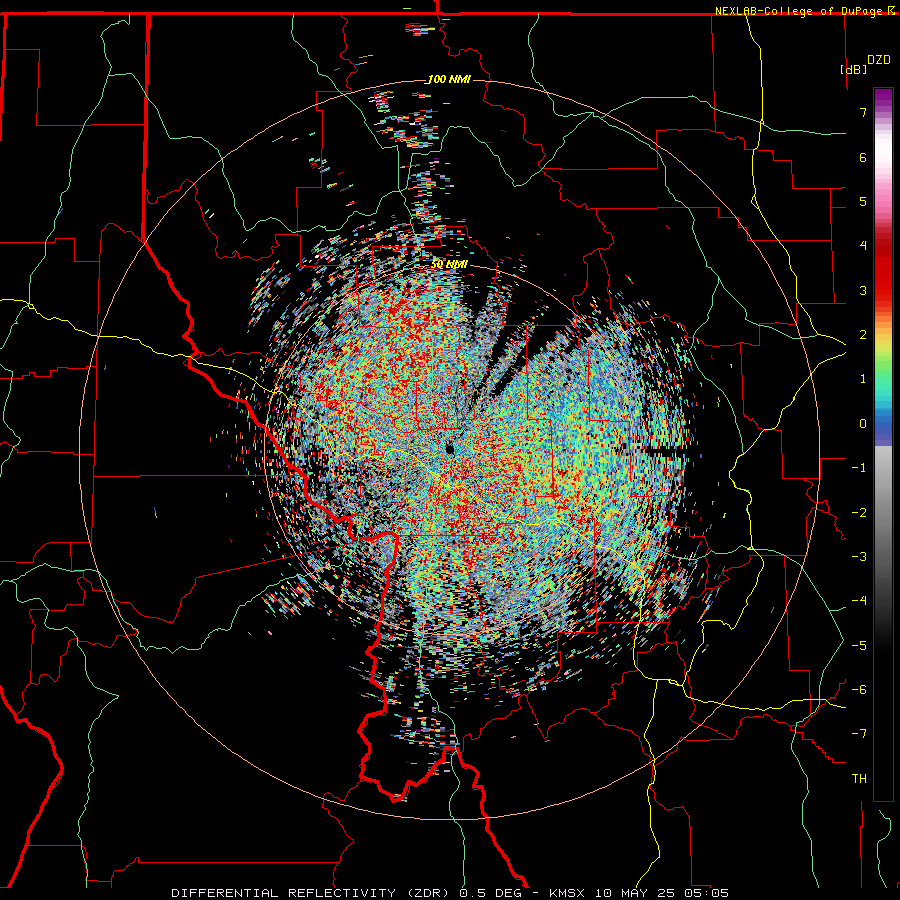
Task: Click the 5 dB scale label
Action: pyautogui.click(x=863, y=201)
